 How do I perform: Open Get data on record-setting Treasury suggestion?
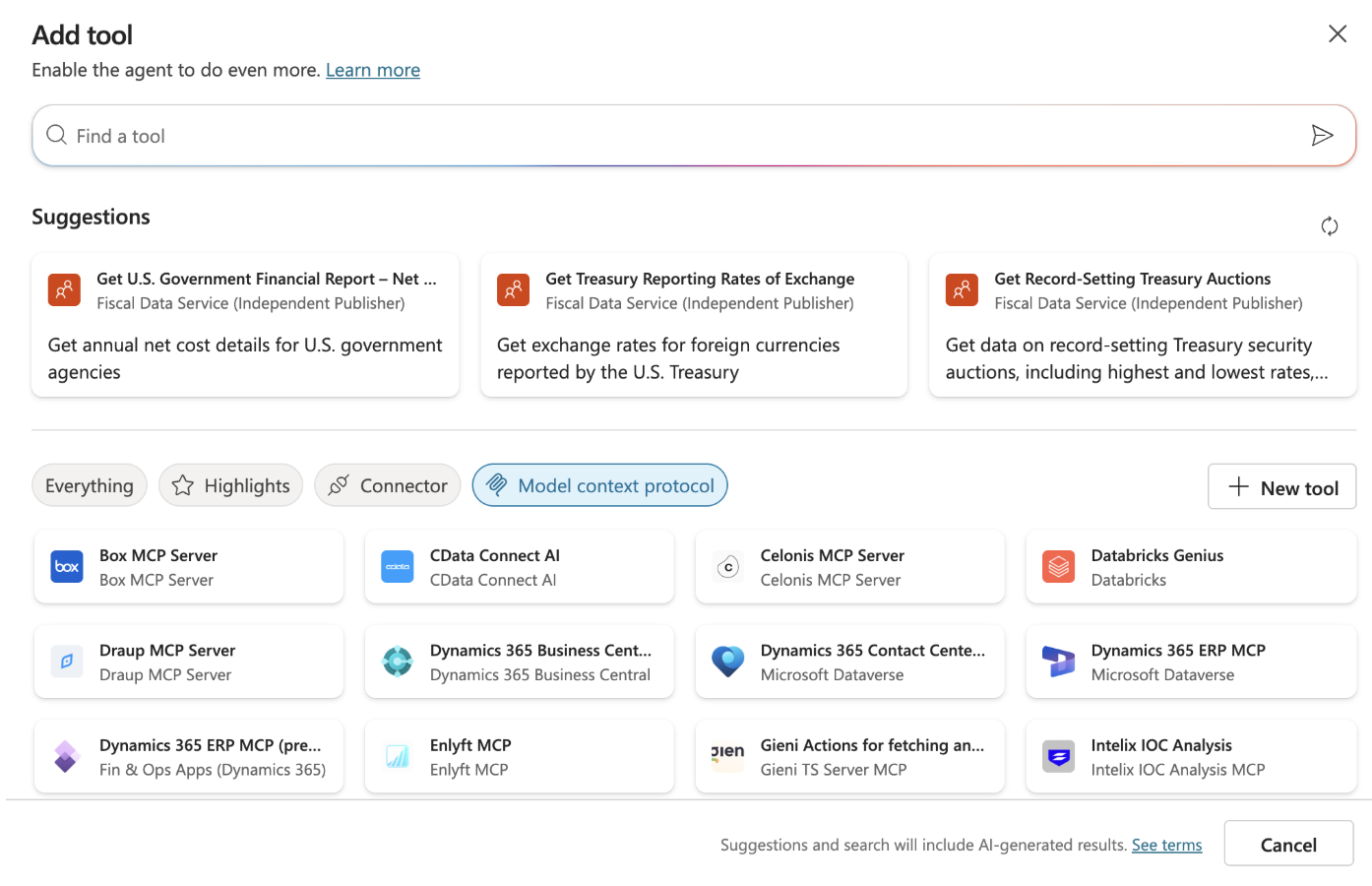(x=1143, y=326)
